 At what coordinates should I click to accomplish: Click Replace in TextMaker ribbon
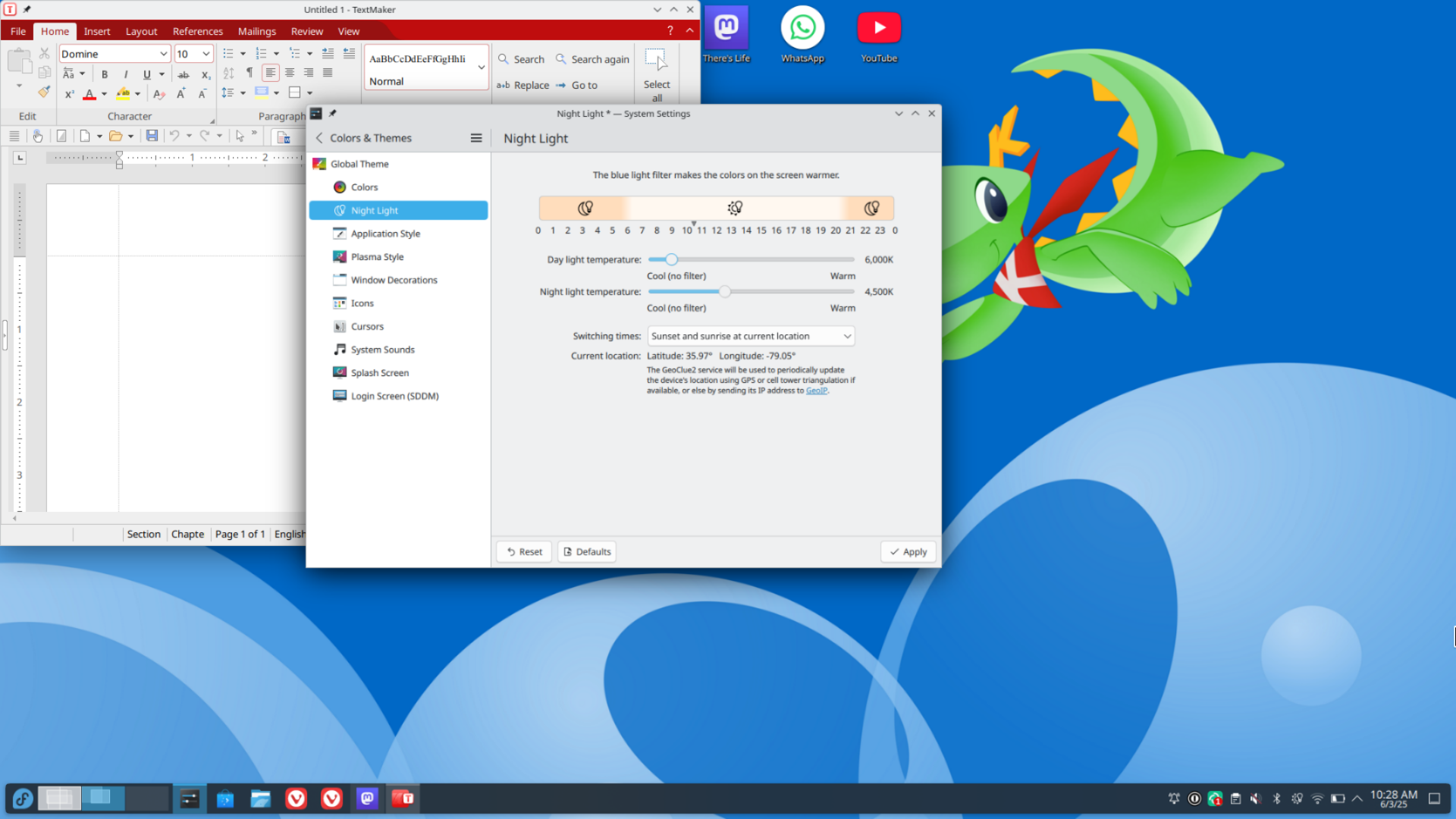[522, 85]
